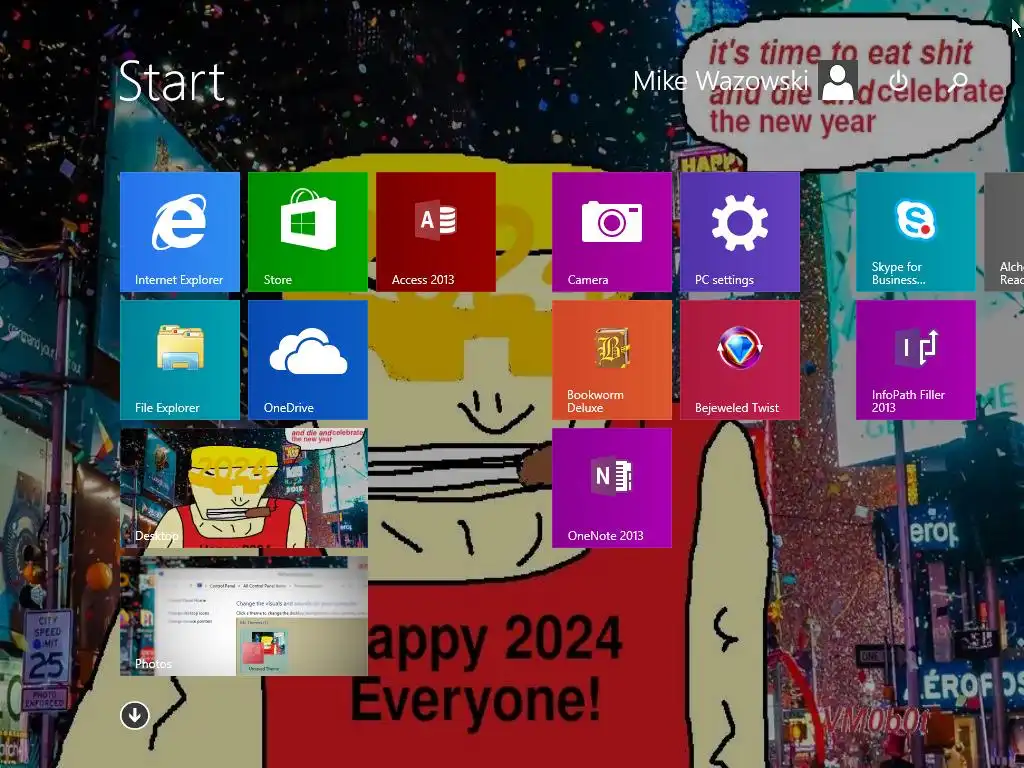The height and width of the screenshot is (768, 1024).
Task: Open the Internet Explorer tile
Action: [180, 232]
